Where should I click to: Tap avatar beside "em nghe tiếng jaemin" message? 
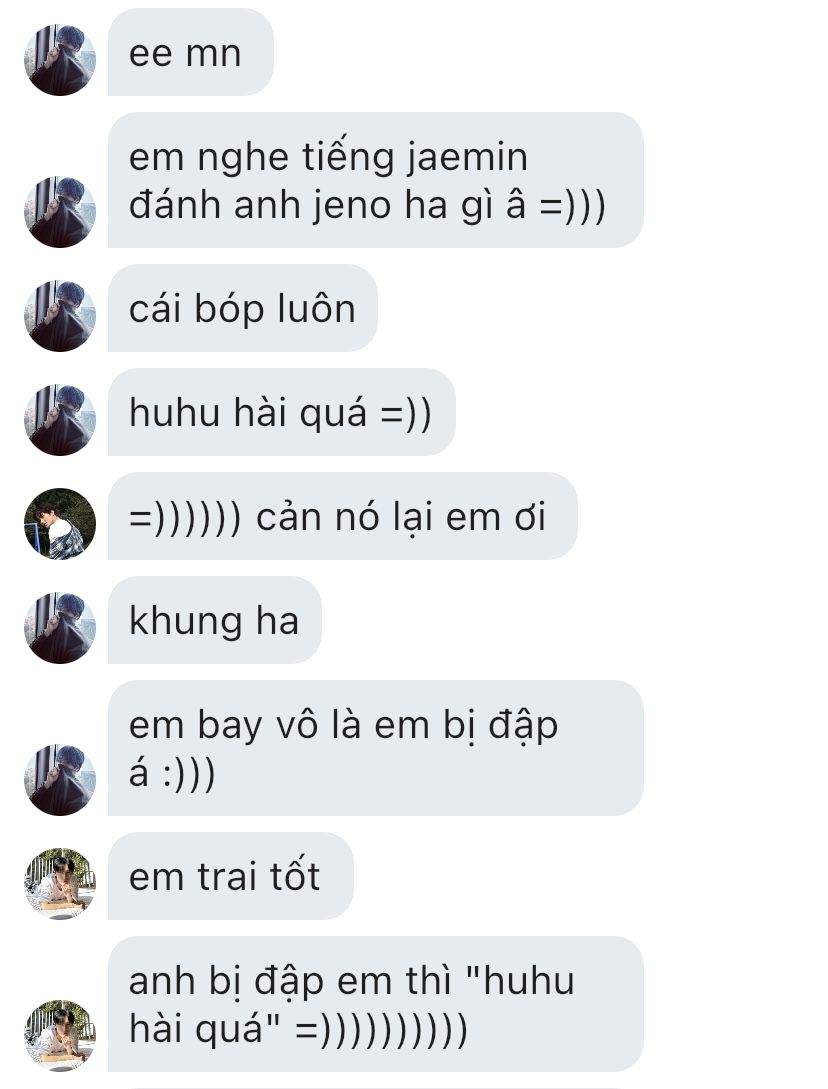60,212
